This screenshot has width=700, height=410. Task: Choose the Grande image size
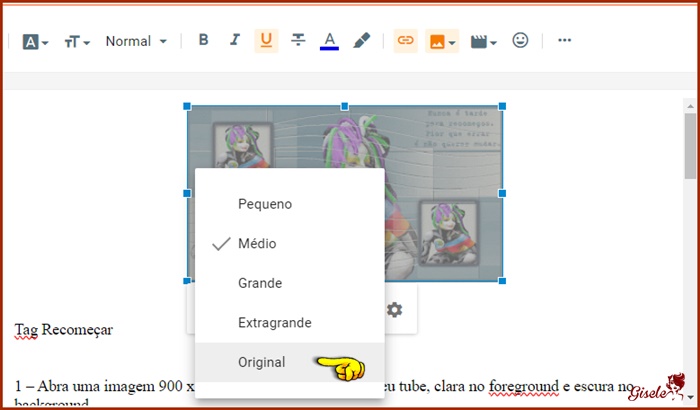click(x=290, y=283)
